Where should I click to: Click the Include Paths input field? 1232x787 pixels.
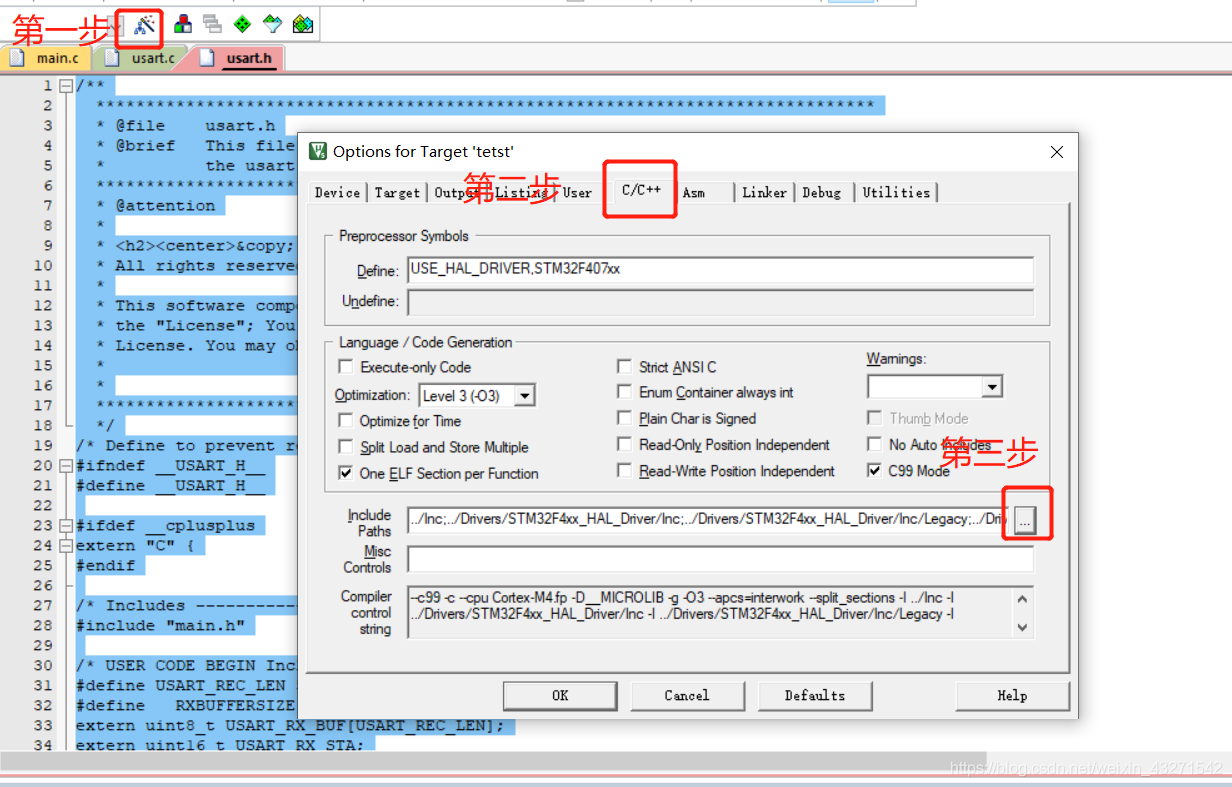tap(708, 520)
